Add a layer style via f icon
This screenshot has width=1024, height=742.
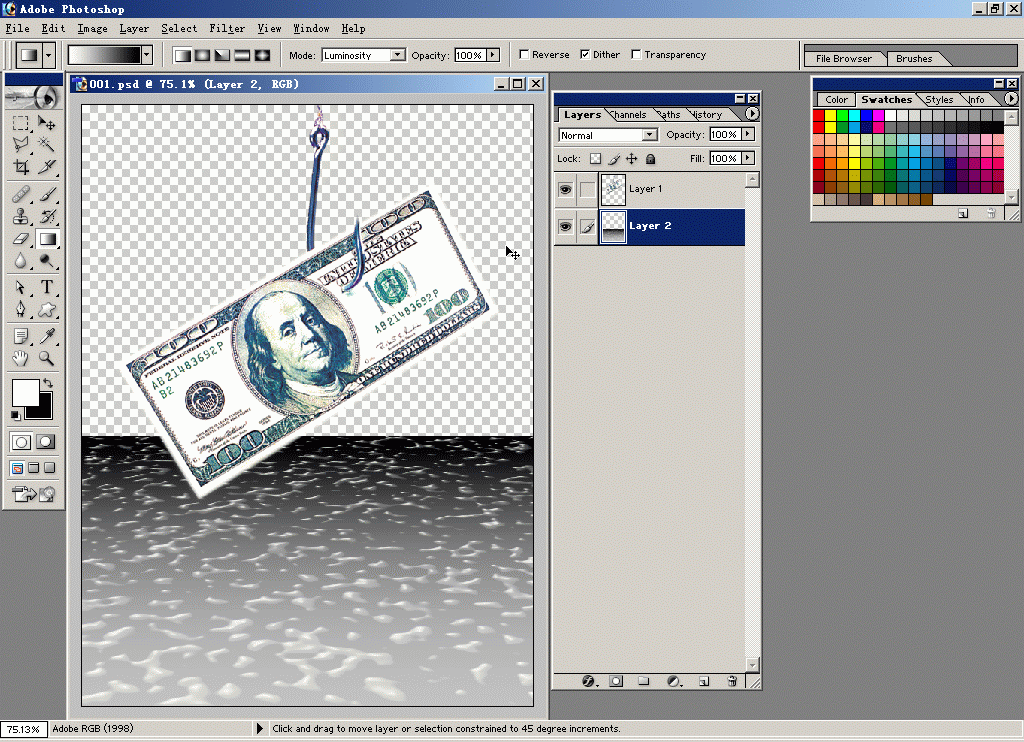point(589,681)
